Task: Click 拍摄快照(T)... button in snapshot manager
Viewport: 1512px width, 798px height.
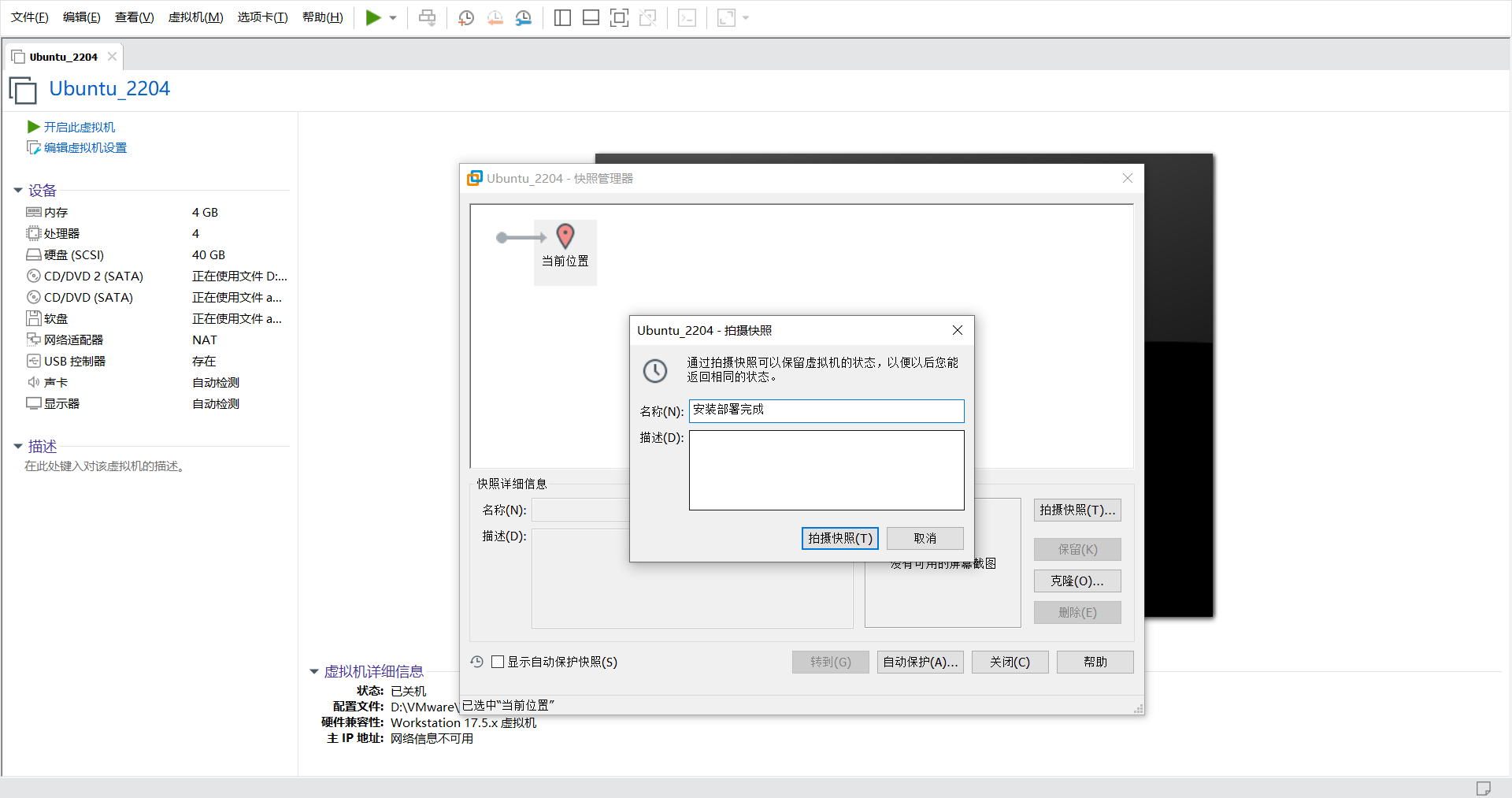Action: pyautogui.click(x=1077, y=510)
